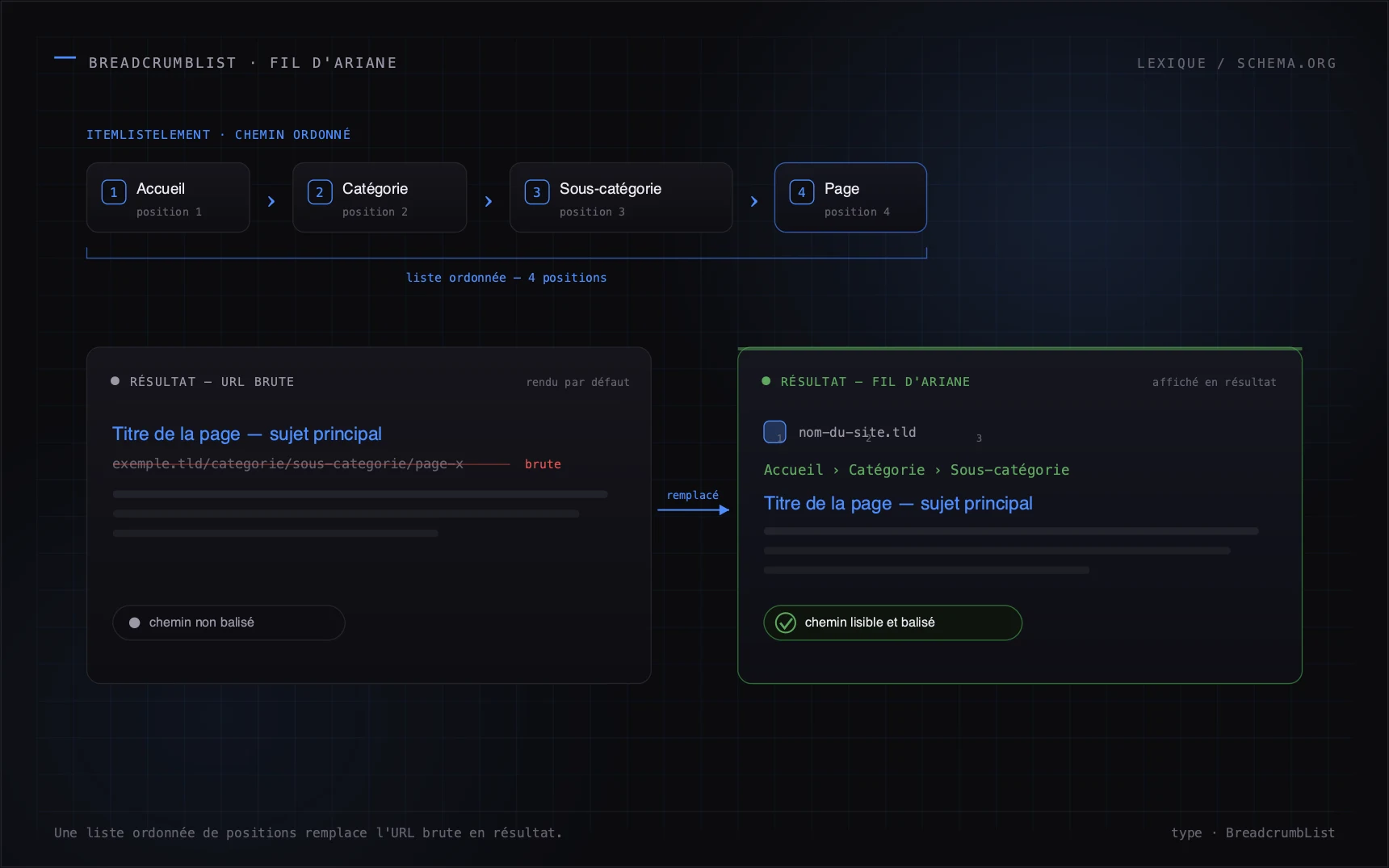Image resolution: width=1389 pixels, height=868 pixels.
Task: Click the Accueil breadcrumb link in result
Action: click(794, 470)
